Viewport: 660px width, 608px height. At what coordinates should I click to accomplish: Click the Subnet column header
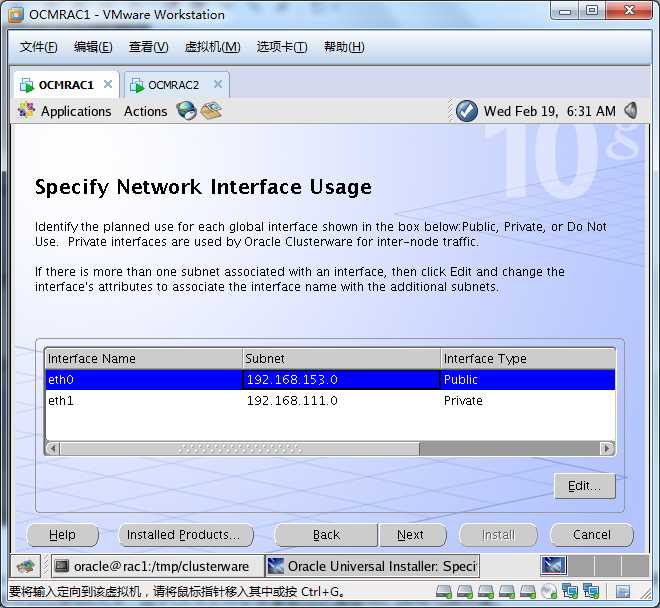(x=341, y=359)
